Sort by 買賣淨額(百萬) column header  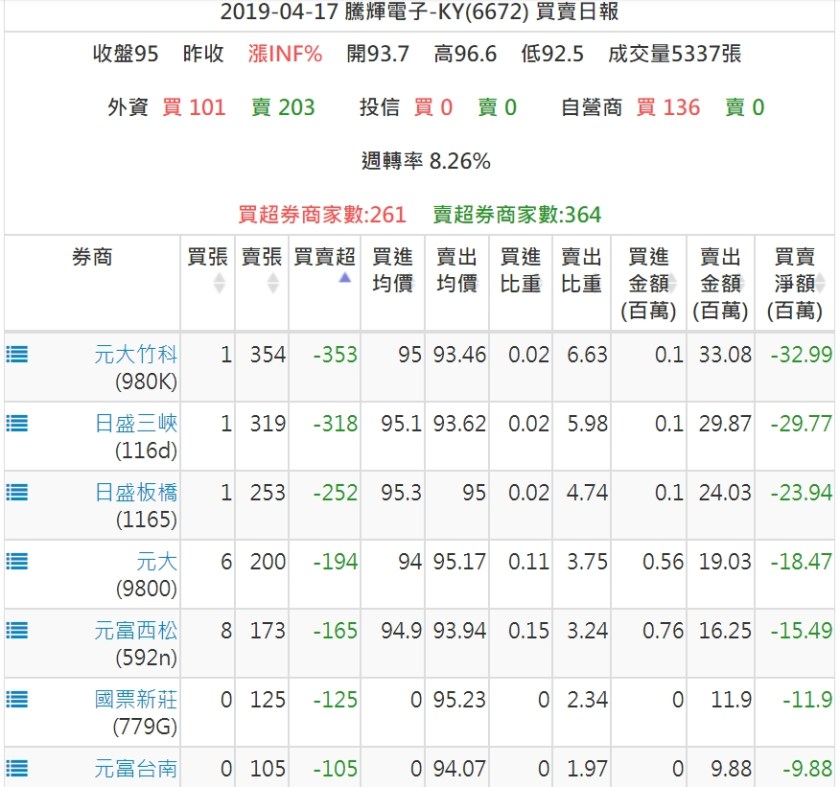coord(794,284)
